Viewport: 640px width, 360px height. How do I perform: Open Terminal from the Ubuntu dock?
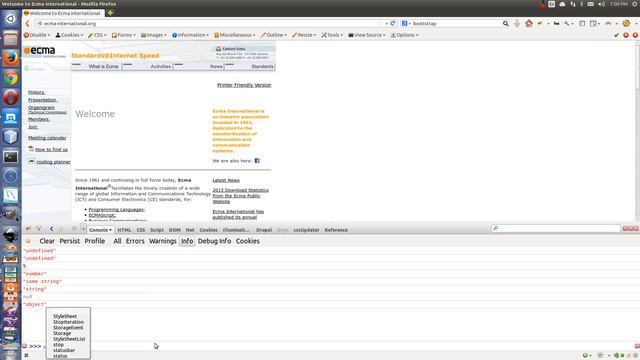[11, 157]
